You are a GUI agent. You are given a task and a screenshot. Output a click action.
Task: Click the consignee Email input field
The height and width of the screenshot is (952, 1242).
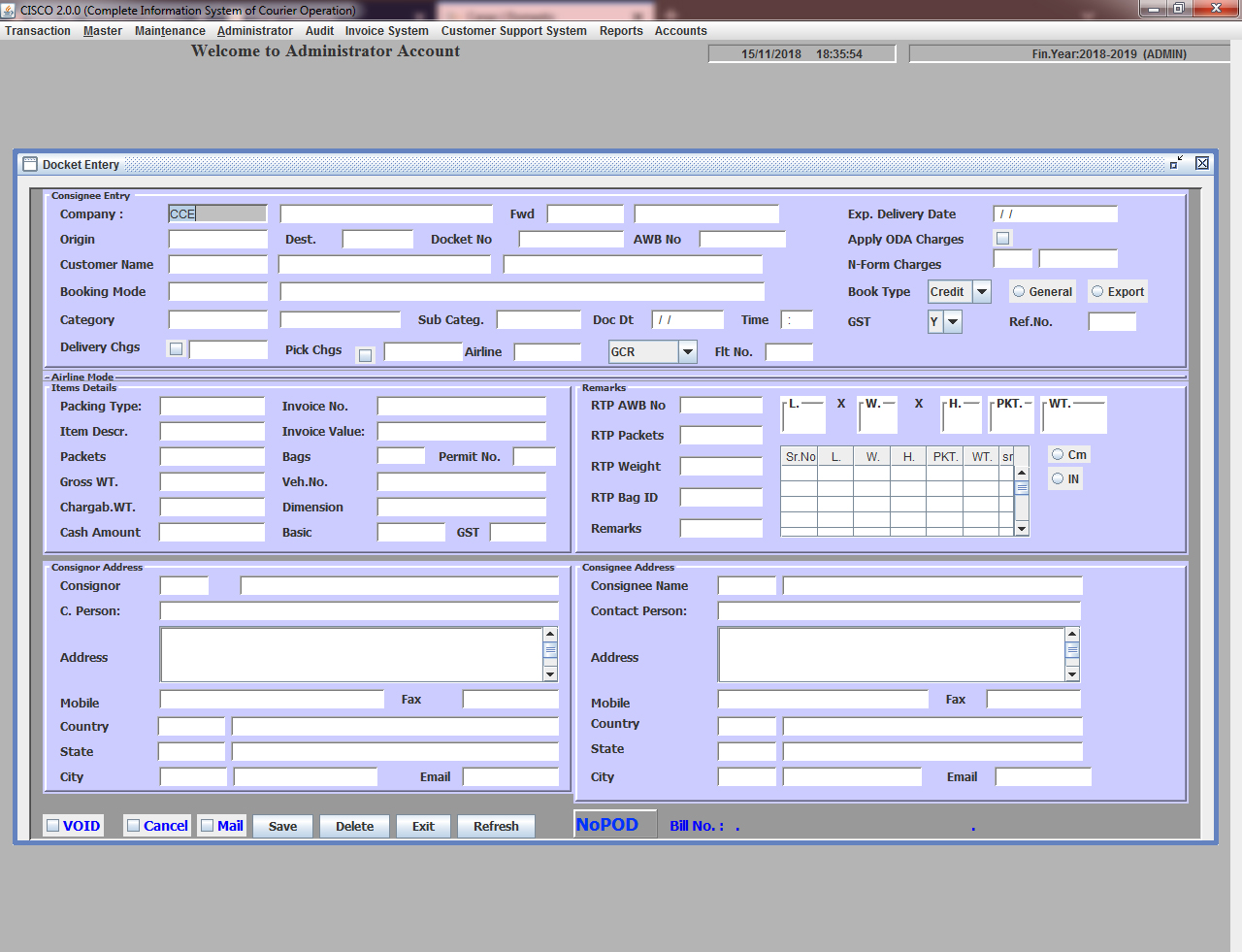(x=1043, y=776)
